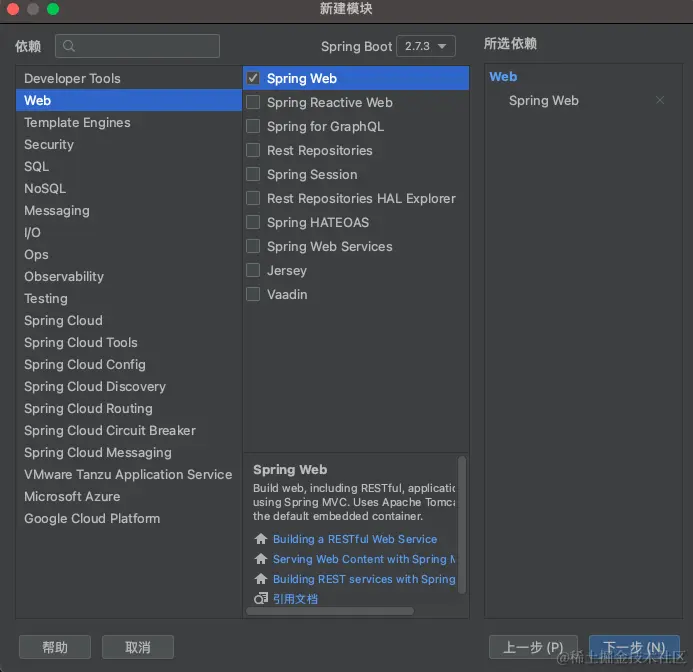Check the Jersey dependency checkbox
The image size is (693, 672).
pos(253,270)
